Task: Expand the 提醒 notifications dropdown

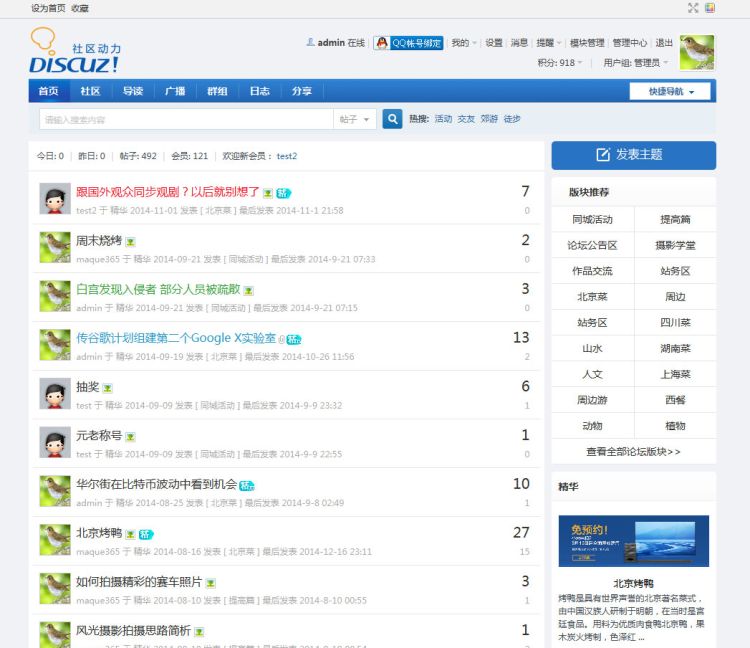Action: [x=549, y=43]
